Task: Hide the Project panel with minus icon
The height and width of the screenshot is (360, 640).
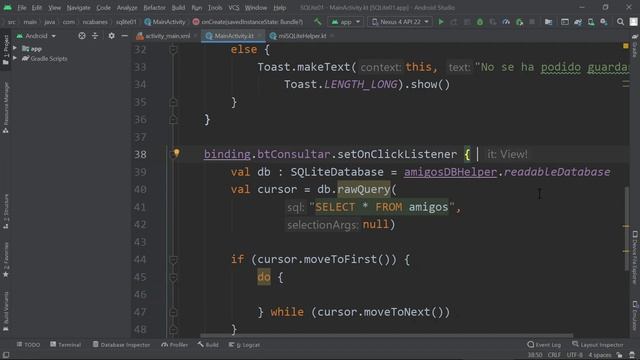Action: 124,36
